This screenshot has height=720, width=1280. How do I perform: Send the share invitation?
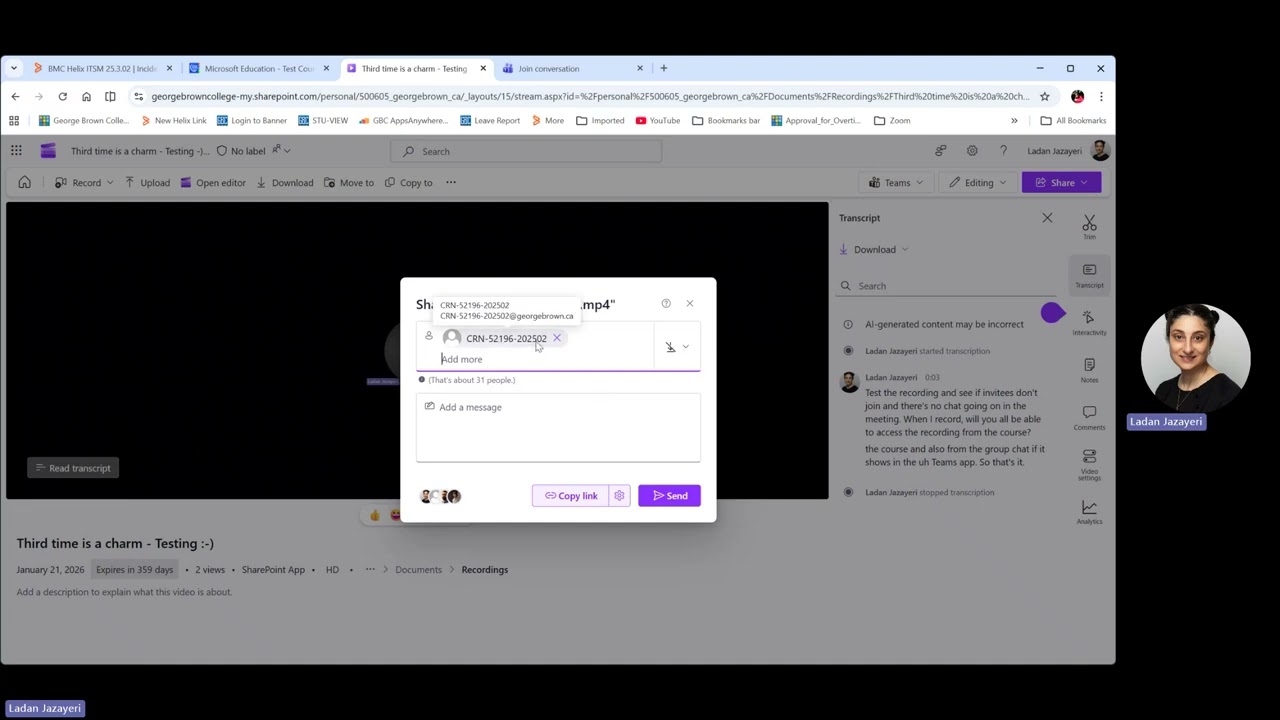click(x=669, y=496)
